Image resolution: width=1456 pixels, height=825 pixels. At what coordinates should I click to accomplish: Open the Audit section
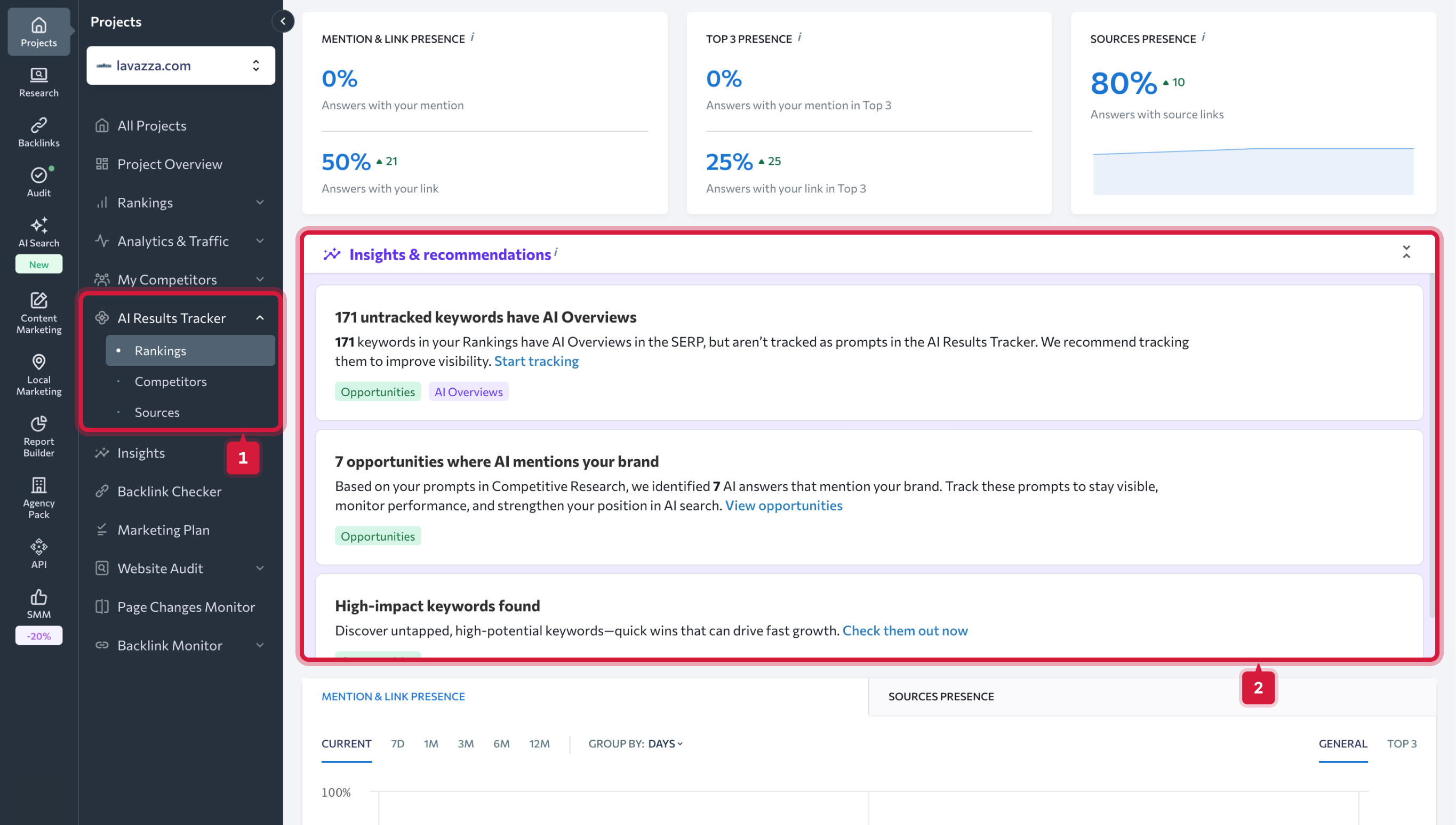coord(38,181)
